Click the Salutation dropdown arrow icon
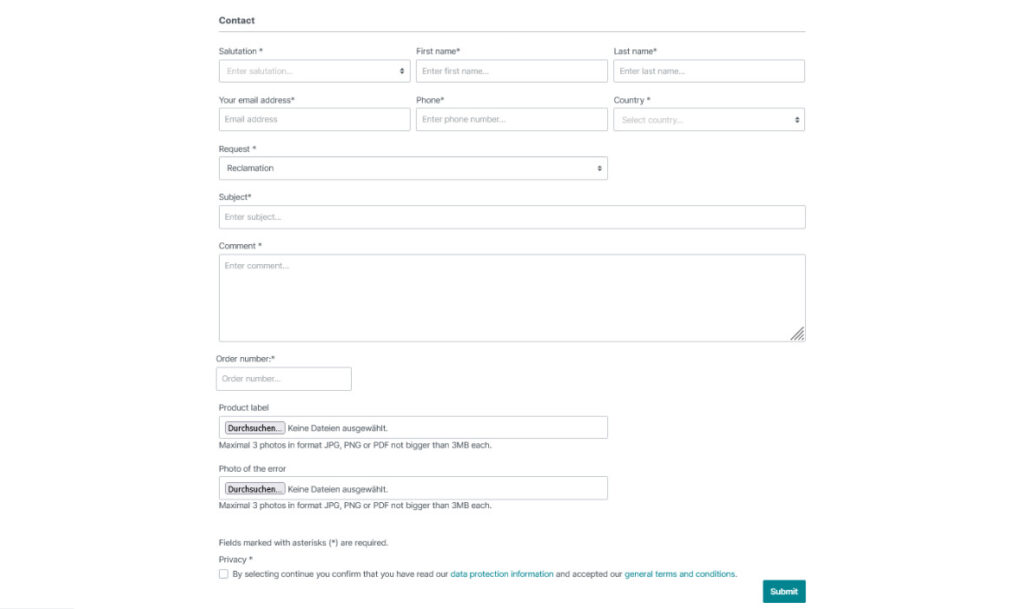Image resolution: width=1024 pixels, height=609 pixels. click(x=402, y=71)
